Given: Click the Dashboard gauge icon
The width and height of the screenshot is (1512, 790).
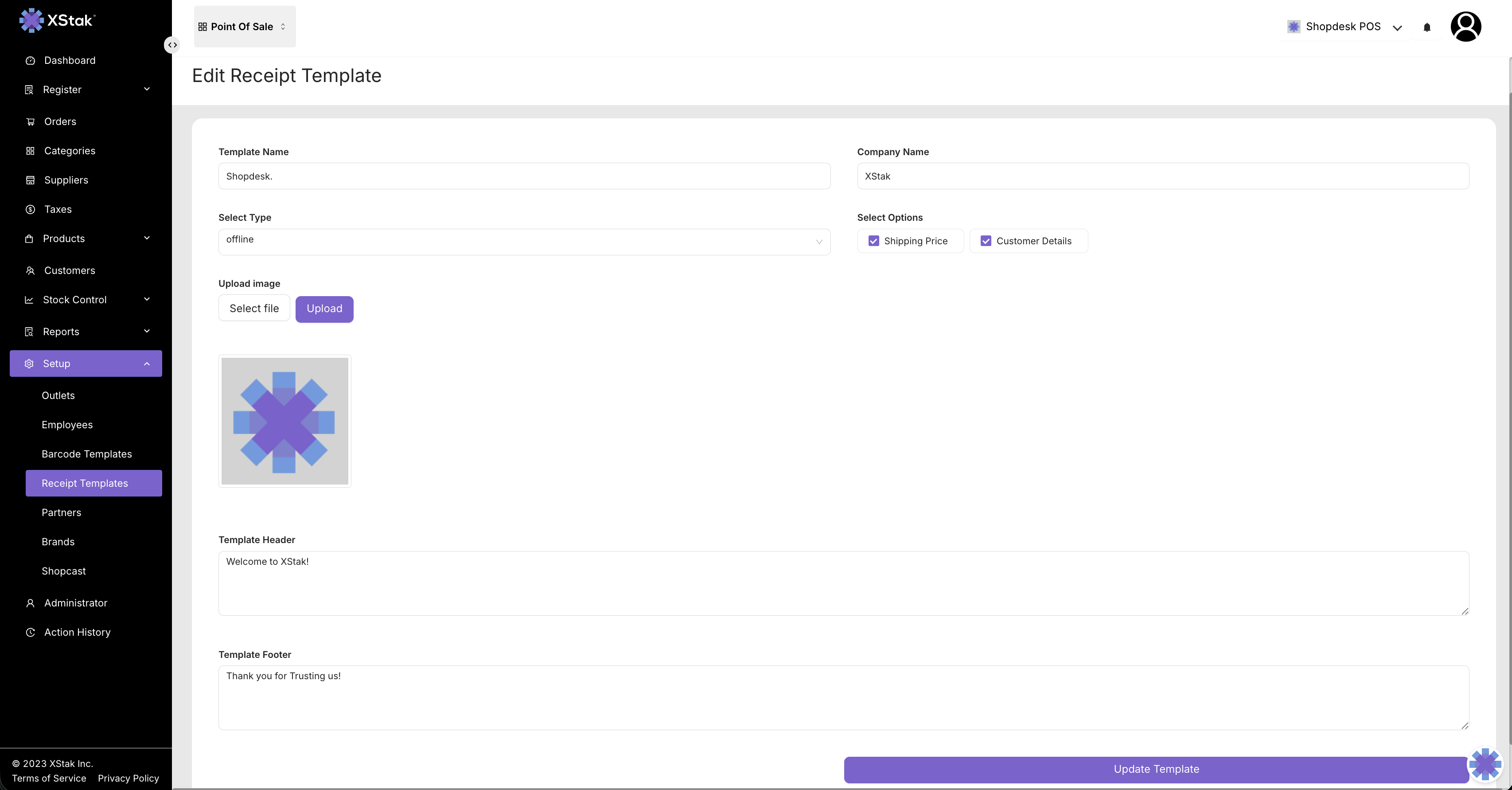Looking at the screenshot, I should coord(31,60).
